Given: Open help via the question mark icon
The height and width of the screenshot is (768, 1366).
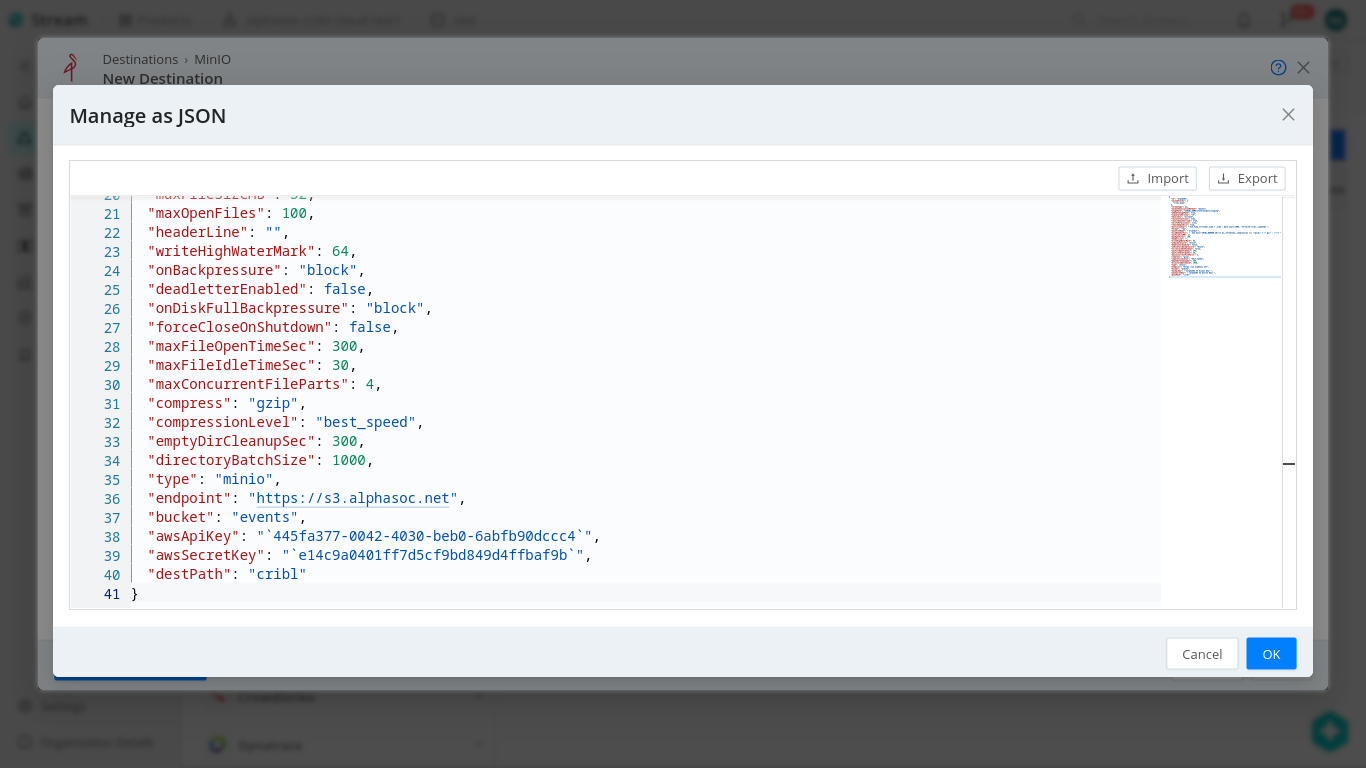Looking at the screenshot, I should 1278,67.
